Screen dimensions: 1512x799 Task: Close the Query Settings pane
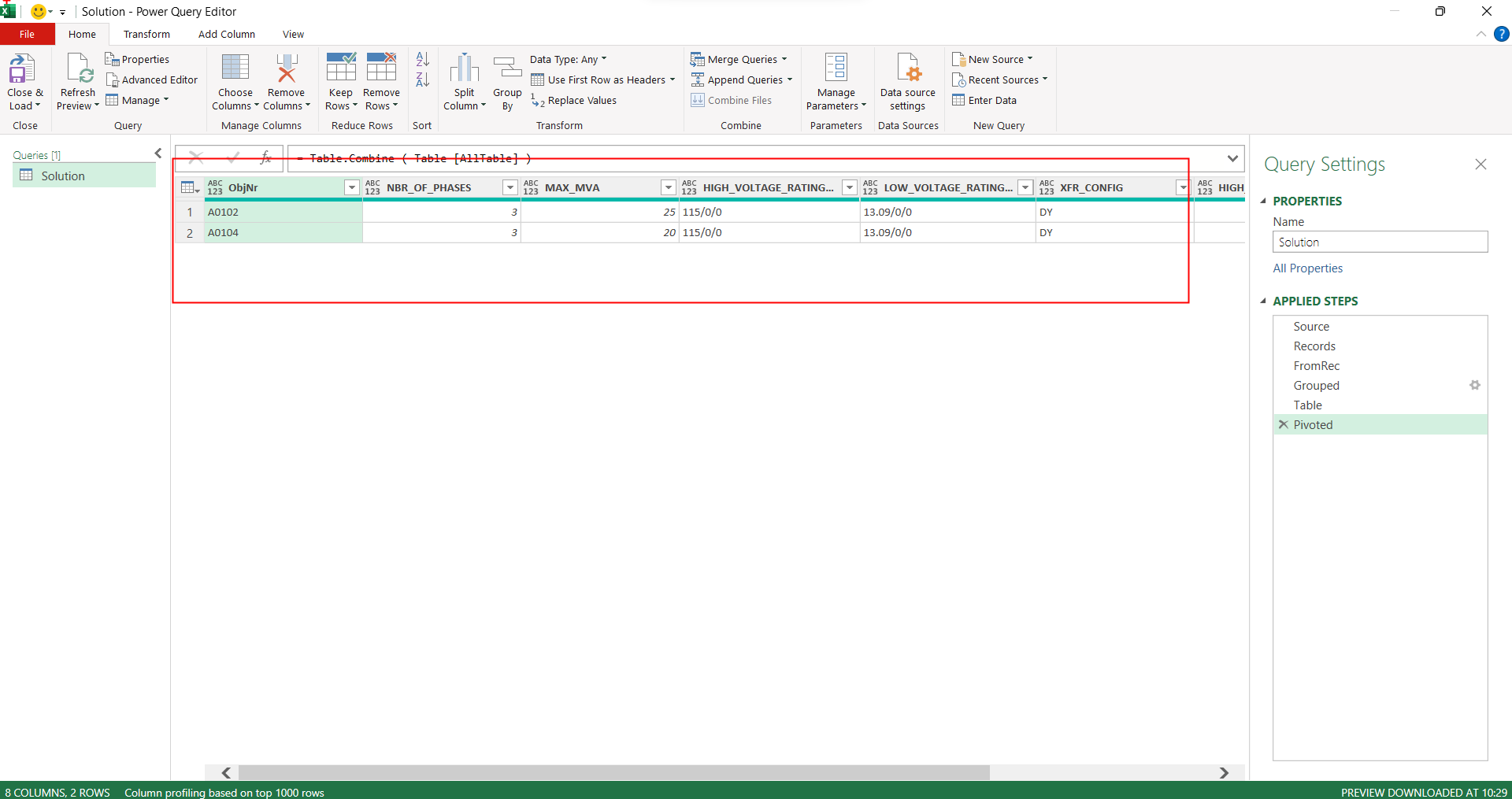point(1480,164)
